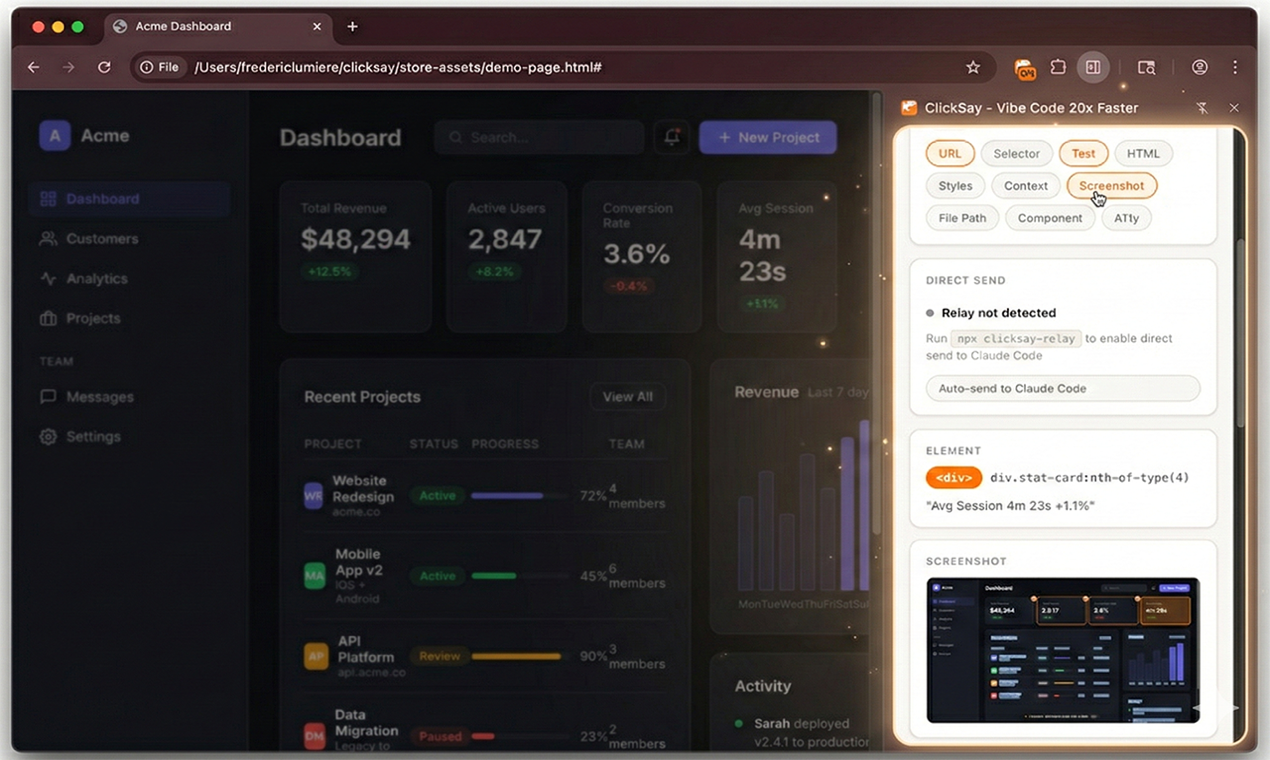Toggle the browser side panel icon
1270x760 pixels.
point(1093,67)
